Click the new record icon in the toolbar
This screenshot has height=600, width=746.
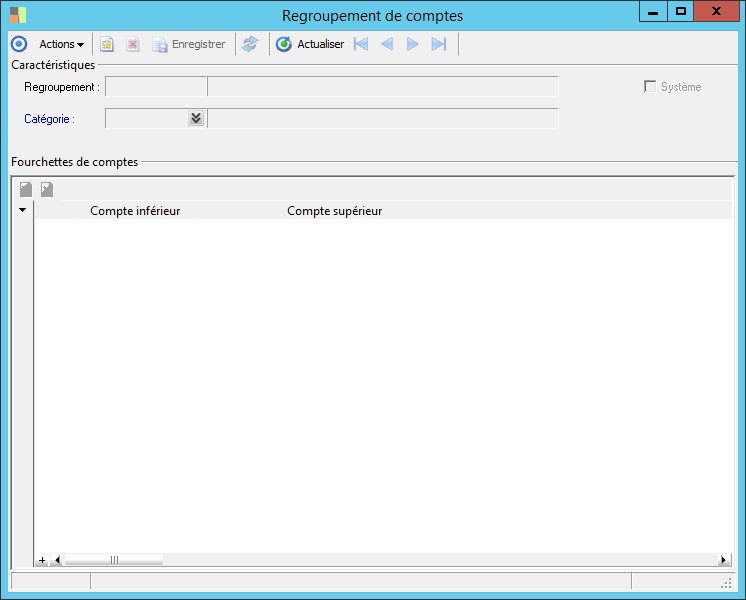pyautogui.click(x=107, y=44)
